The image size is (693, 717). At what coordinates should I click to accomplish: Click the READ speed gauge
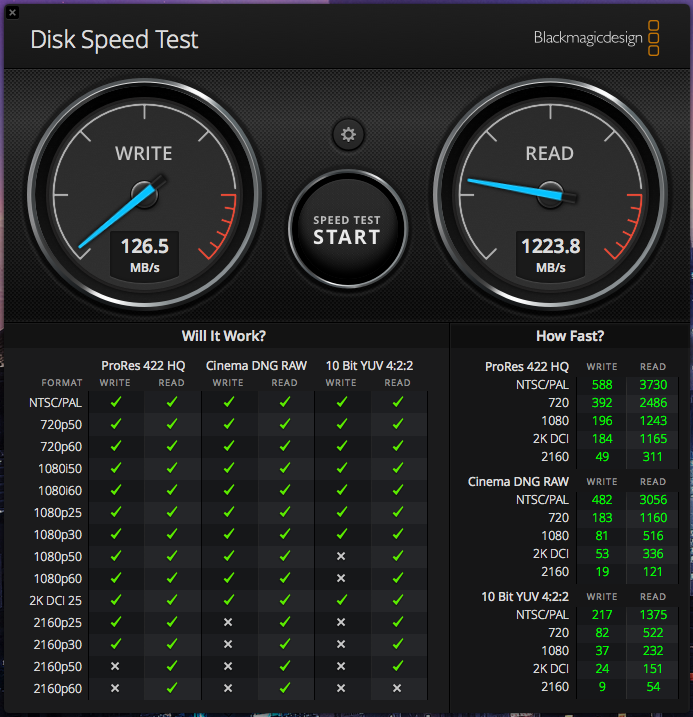[550, 194]
